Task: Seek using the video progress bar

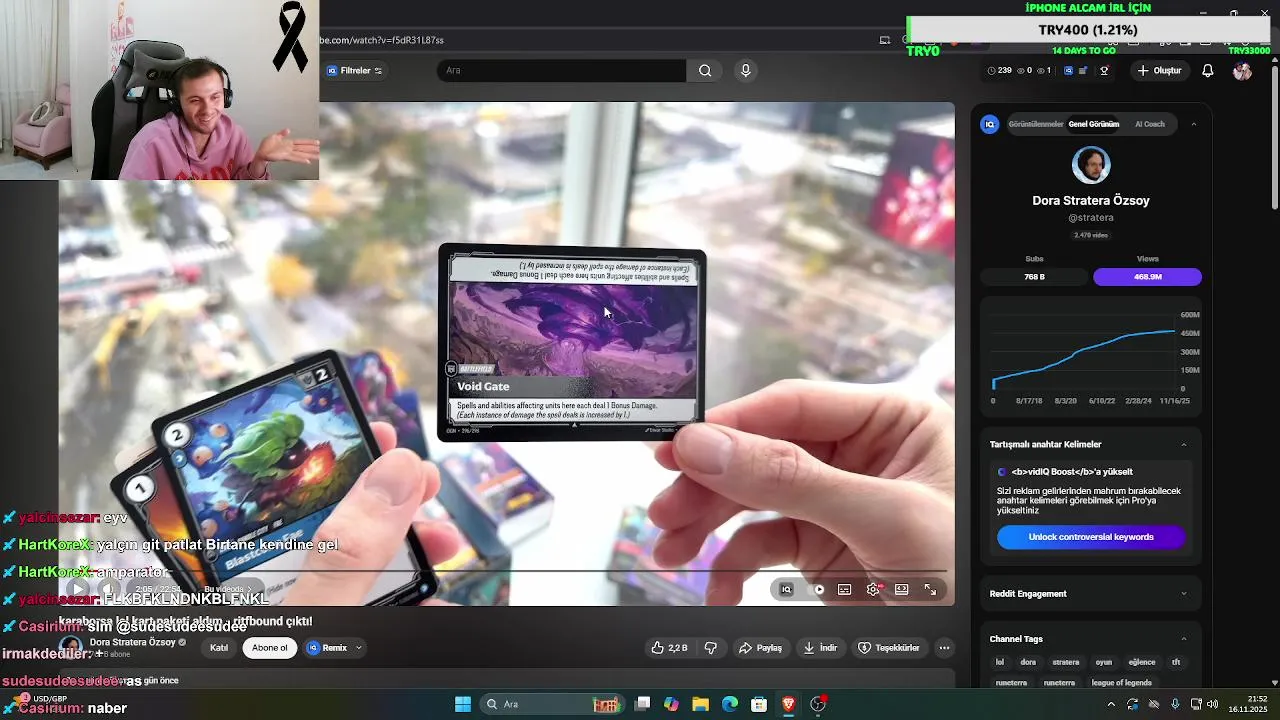Action: click(x=506, y=572)
